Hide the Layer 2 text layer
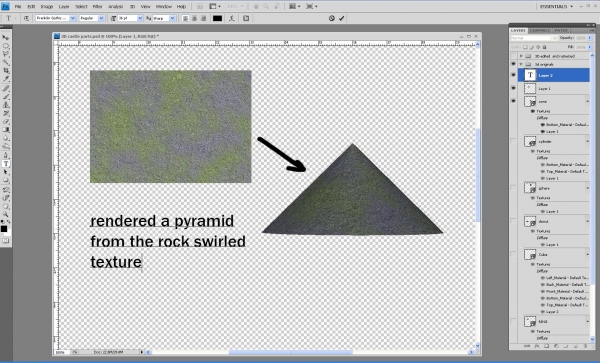Screen dimensions: 600x363 click(x=514, y=75)
